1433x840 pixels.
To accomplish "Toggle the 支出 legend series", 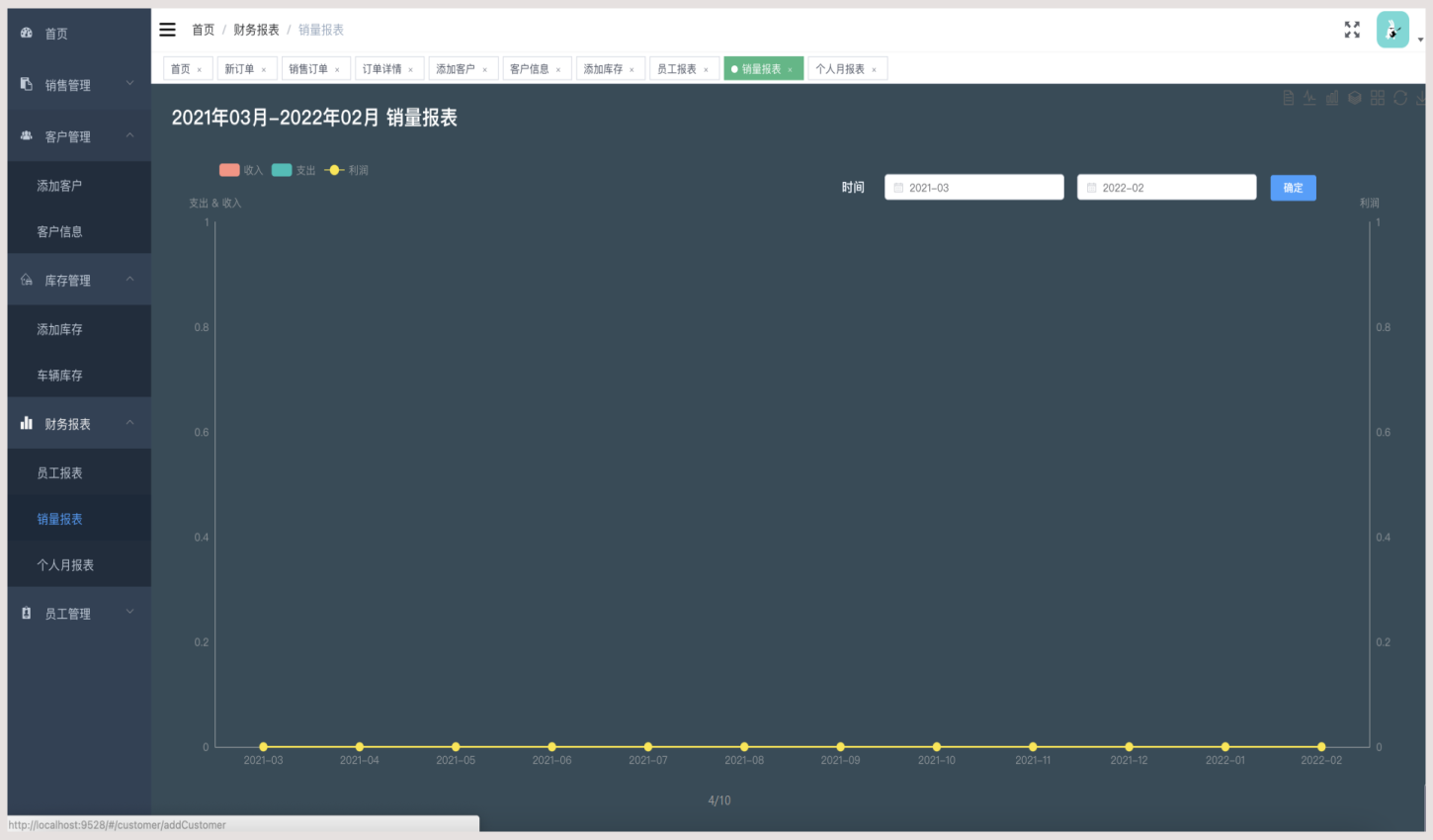I will pos(294,170).
